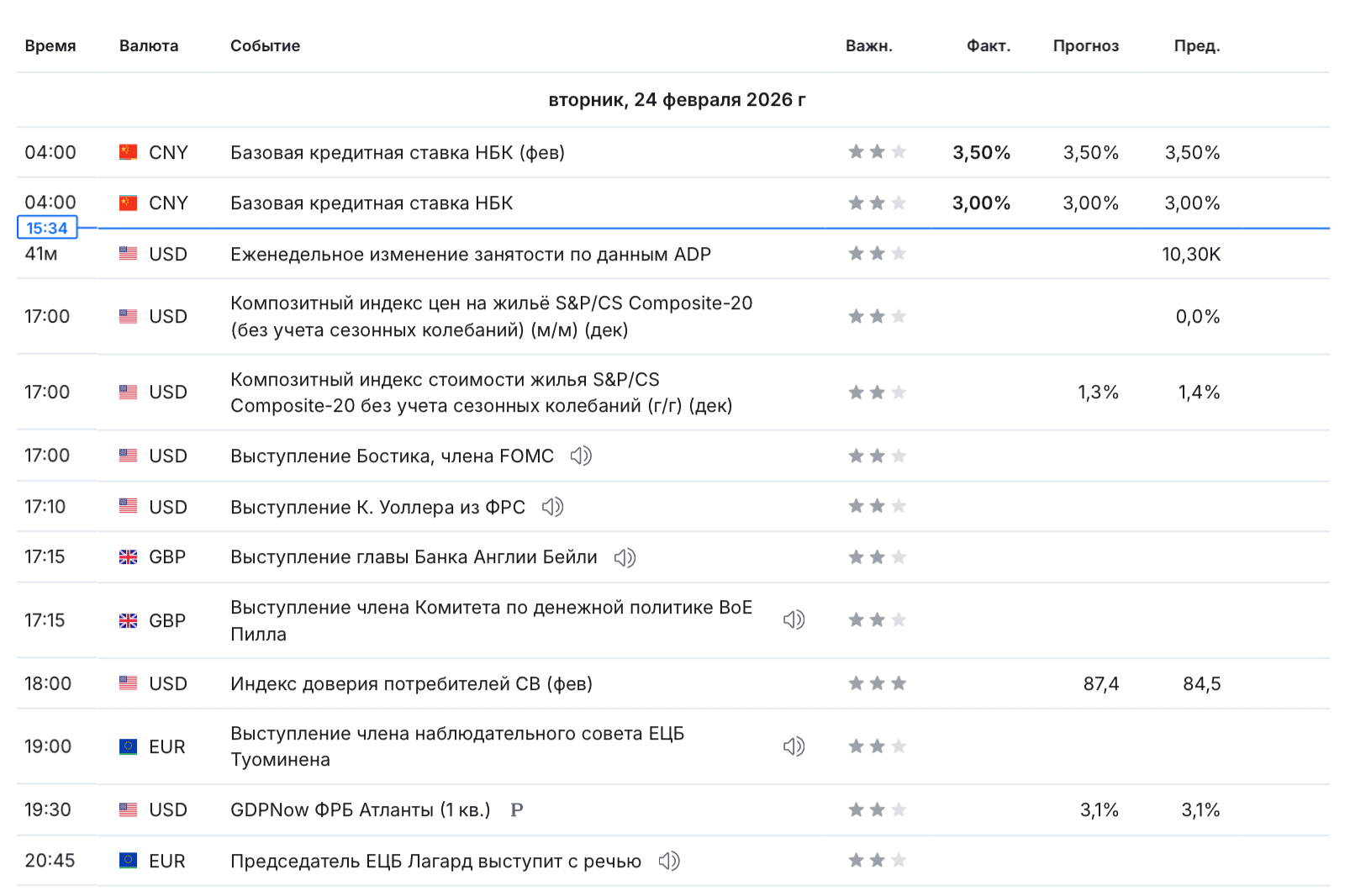Image resolution: width=1350 pixels, height=896 pixels.
Task: Click EU flag in the Lagarde speech row
Action: 128,861
